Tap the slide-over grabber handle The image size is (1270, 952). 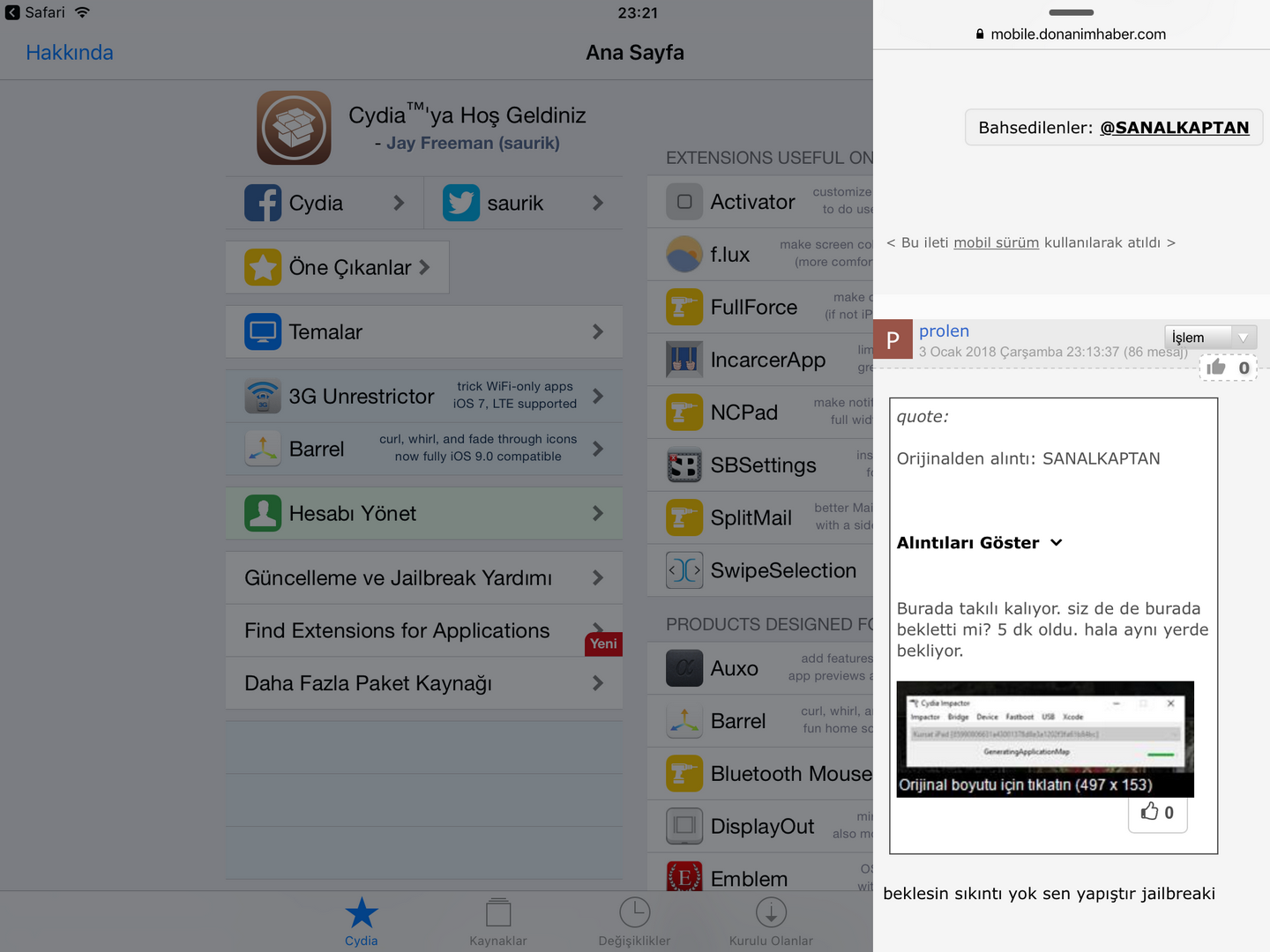pos(1072,12)
